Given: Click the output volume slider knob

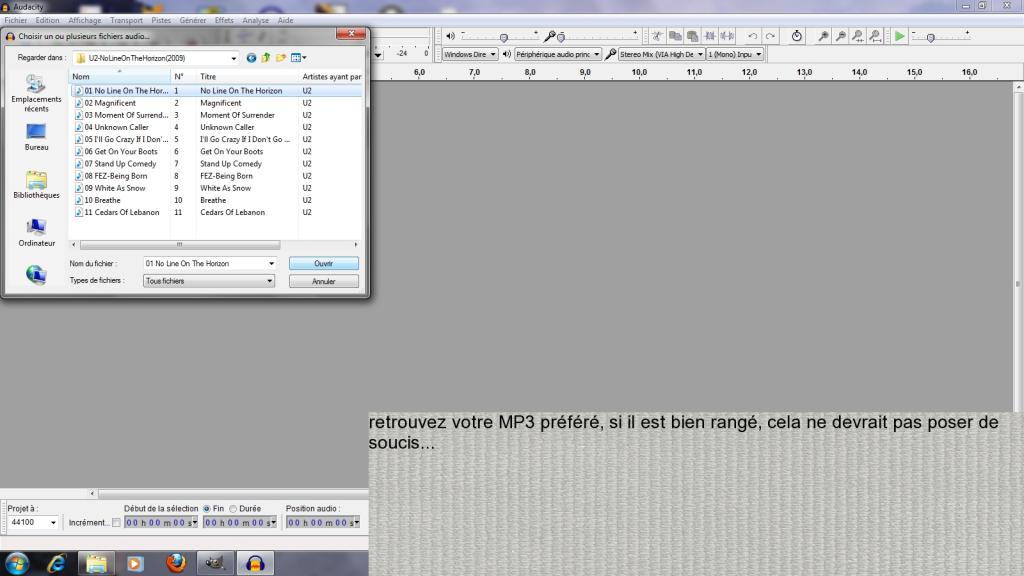Looking at the screenshot, I should [x=504, y=38].
